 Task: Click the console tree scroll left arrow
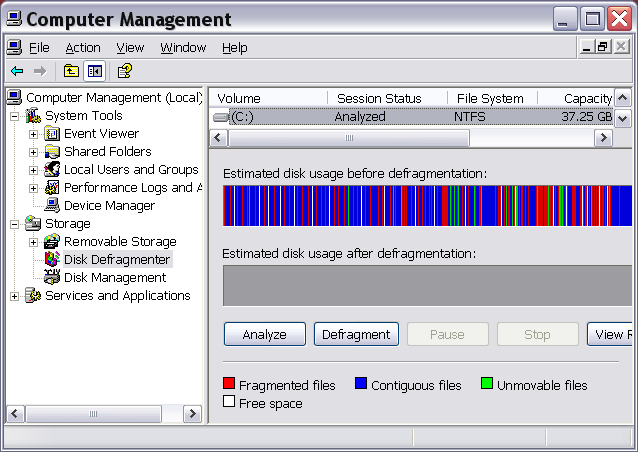(x=16, y=414)
